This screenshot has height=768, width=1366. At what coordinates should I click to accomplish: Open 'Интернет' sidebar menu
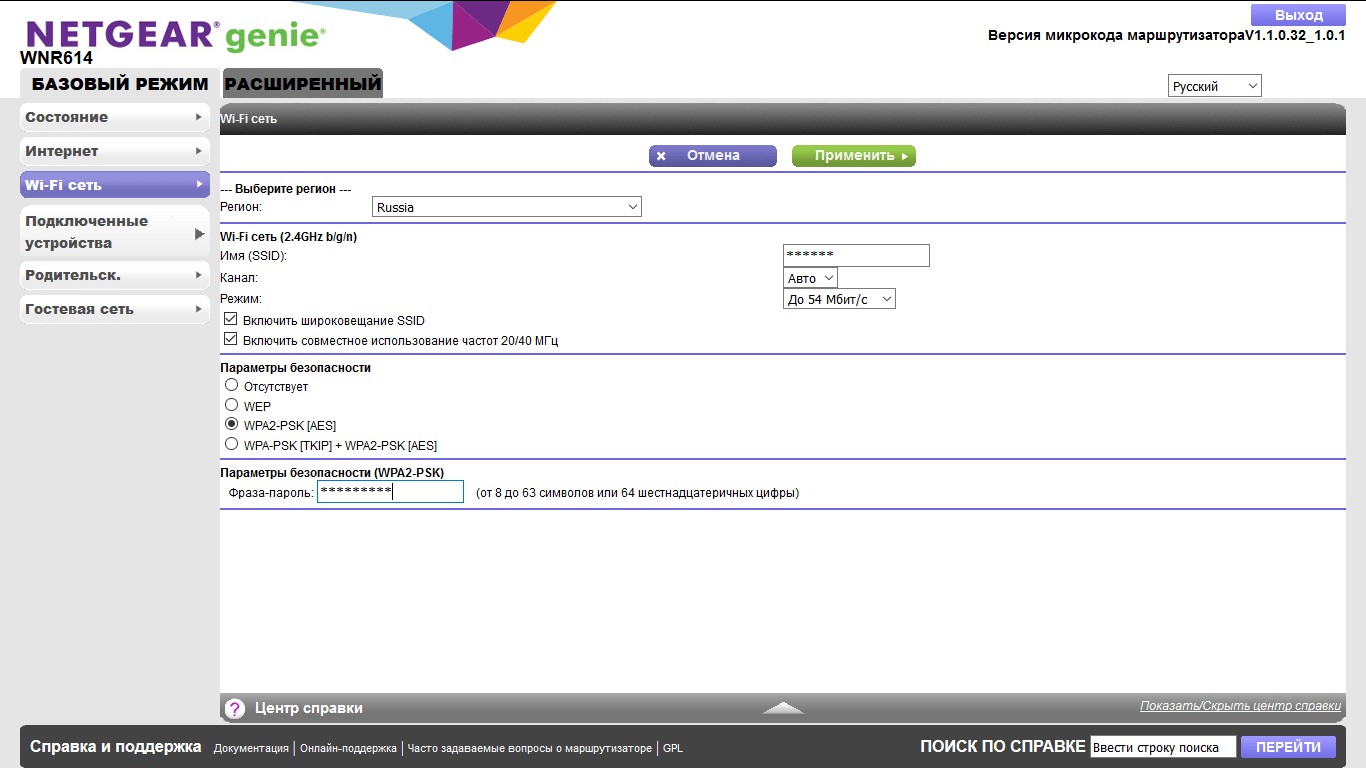tap(115, 152)
